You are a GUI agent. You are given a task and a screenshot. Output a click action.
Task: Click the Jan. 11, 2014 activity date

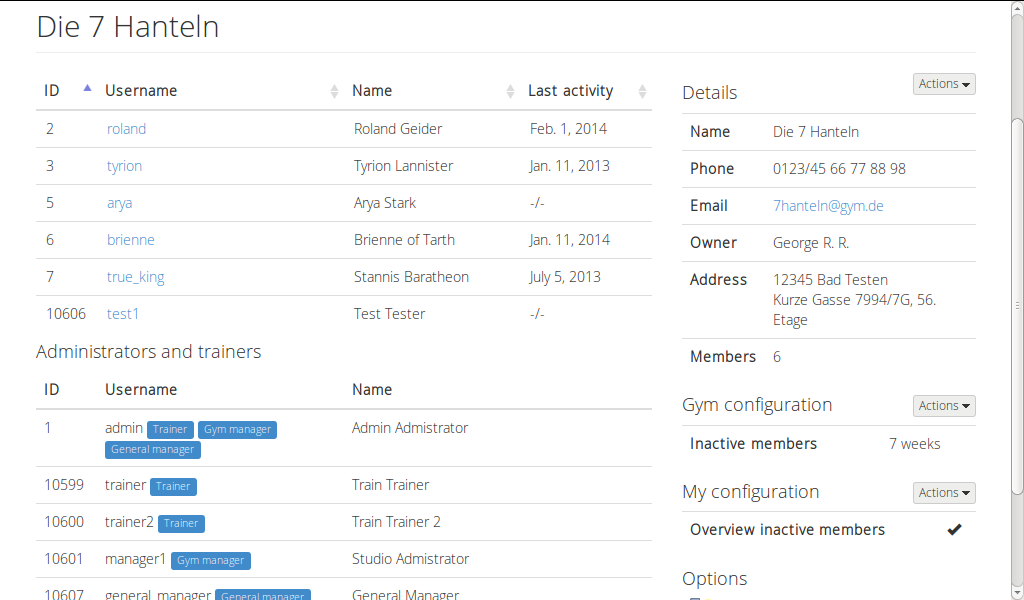569,240
